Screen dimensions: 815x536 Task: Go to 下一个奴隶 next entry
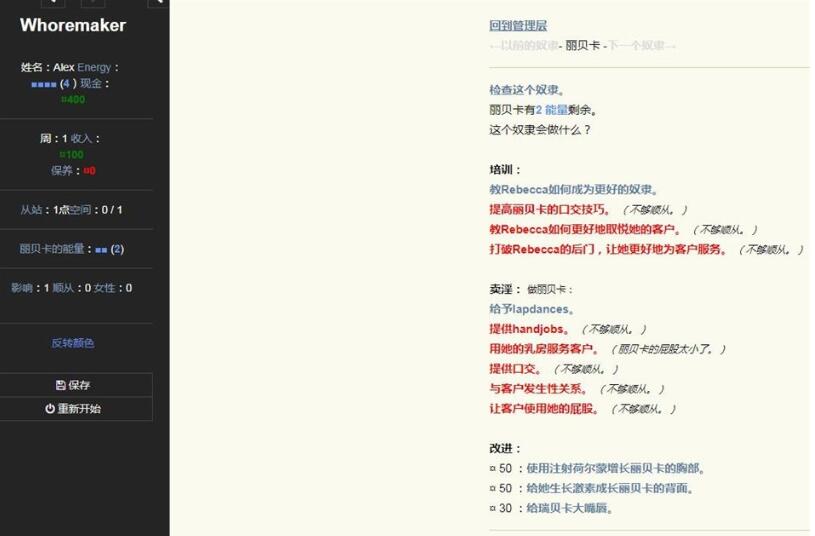pyautogui.click(x=642, y=46)
